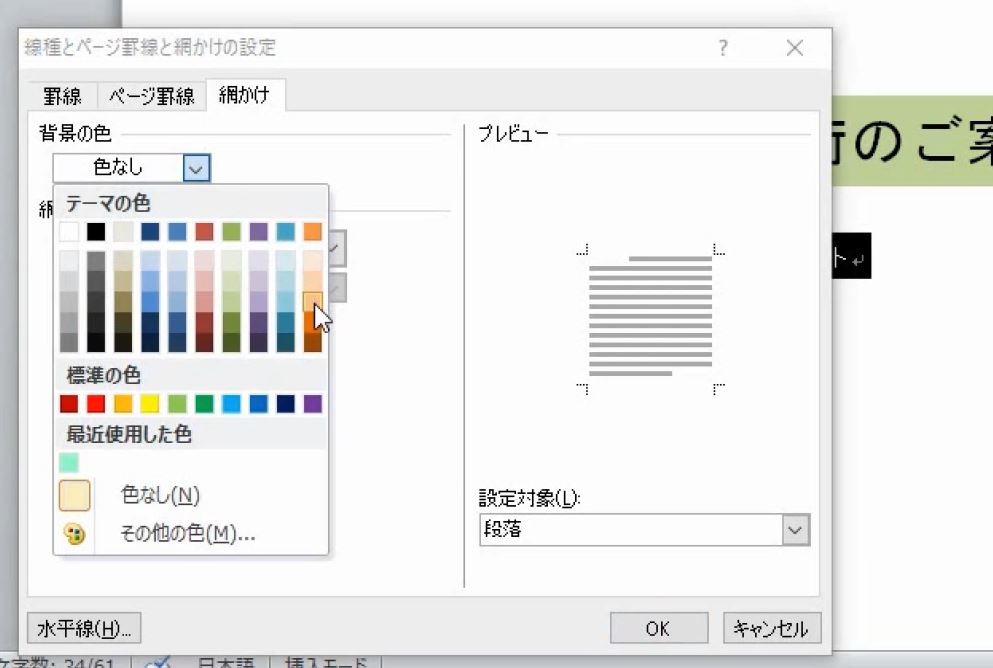Screen dimensions: 993x668
Task: Expand the 設定対象 dropdown arrow
Action: pos(795,530)
